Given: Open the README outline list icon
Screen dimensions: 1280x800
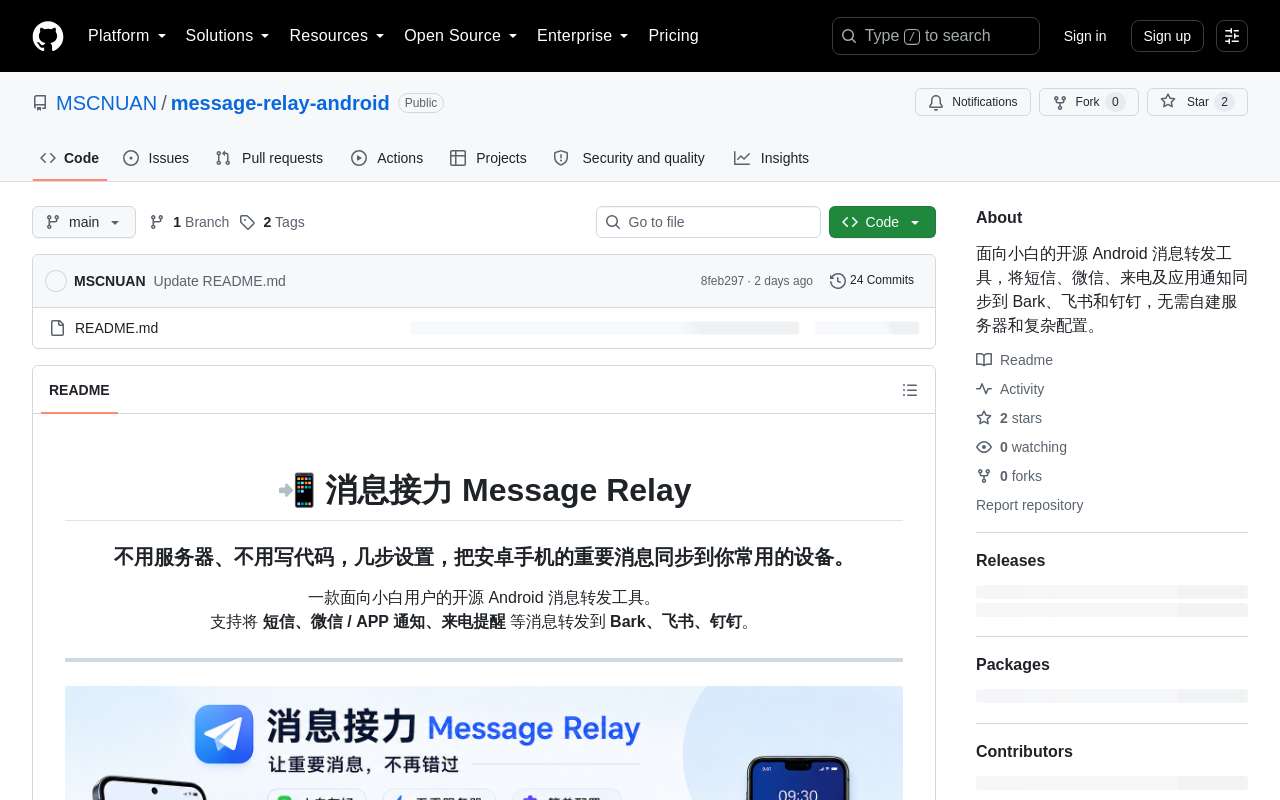Looking at the screenshot, I should [x=910, y=390].
